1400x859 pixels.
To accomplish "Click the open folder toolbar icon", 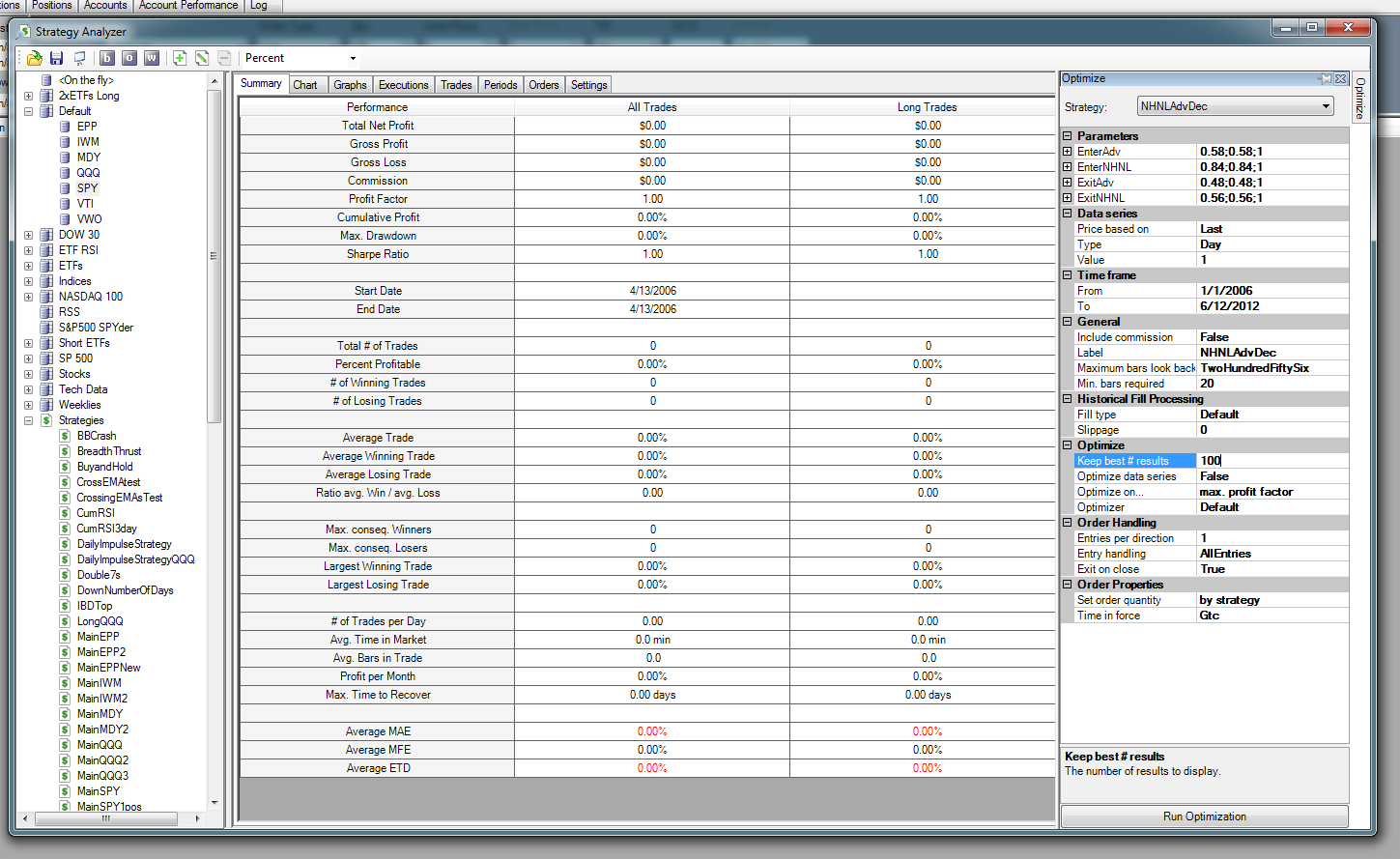I will coord(35,58).
